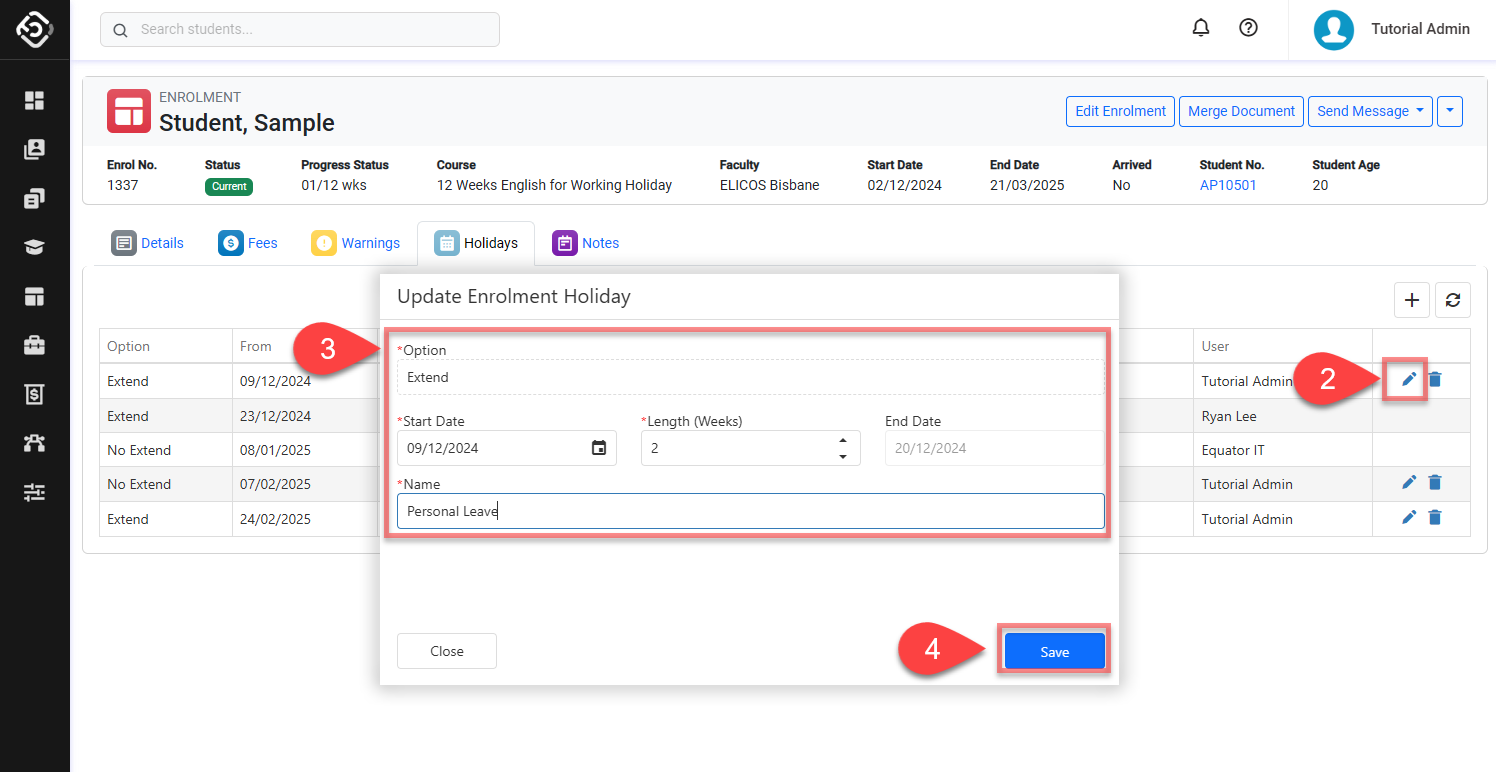Viewport: 1496px width, 772px height.
Task: Increase the Length (Weeks) value
Action: pos(843,441)
